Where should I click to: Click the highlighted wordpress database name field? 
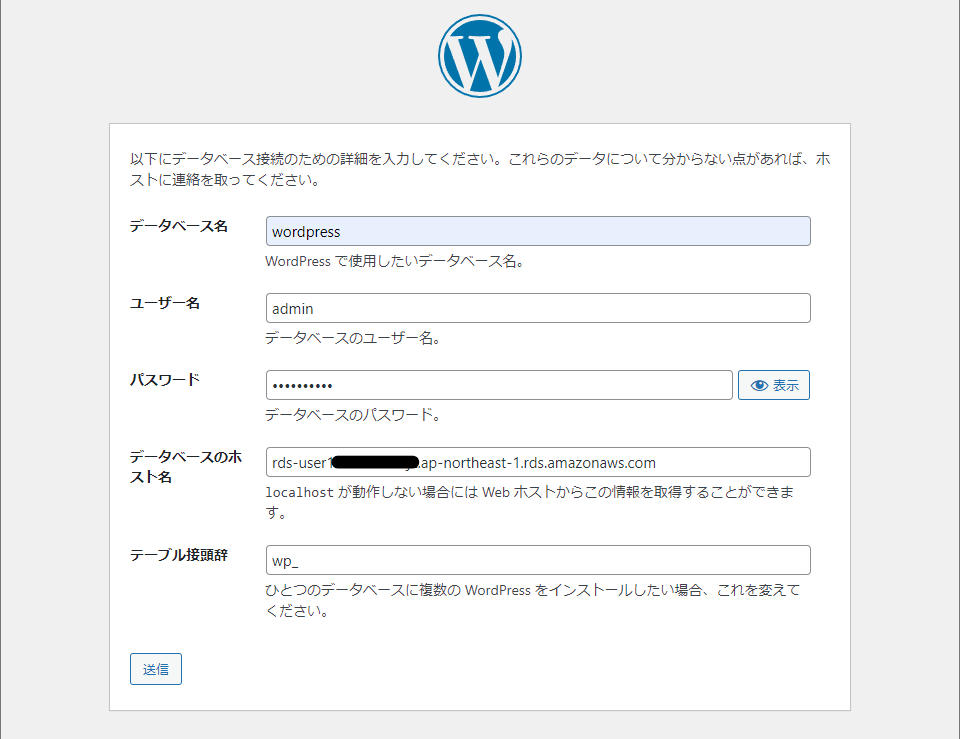pos(538,231)
